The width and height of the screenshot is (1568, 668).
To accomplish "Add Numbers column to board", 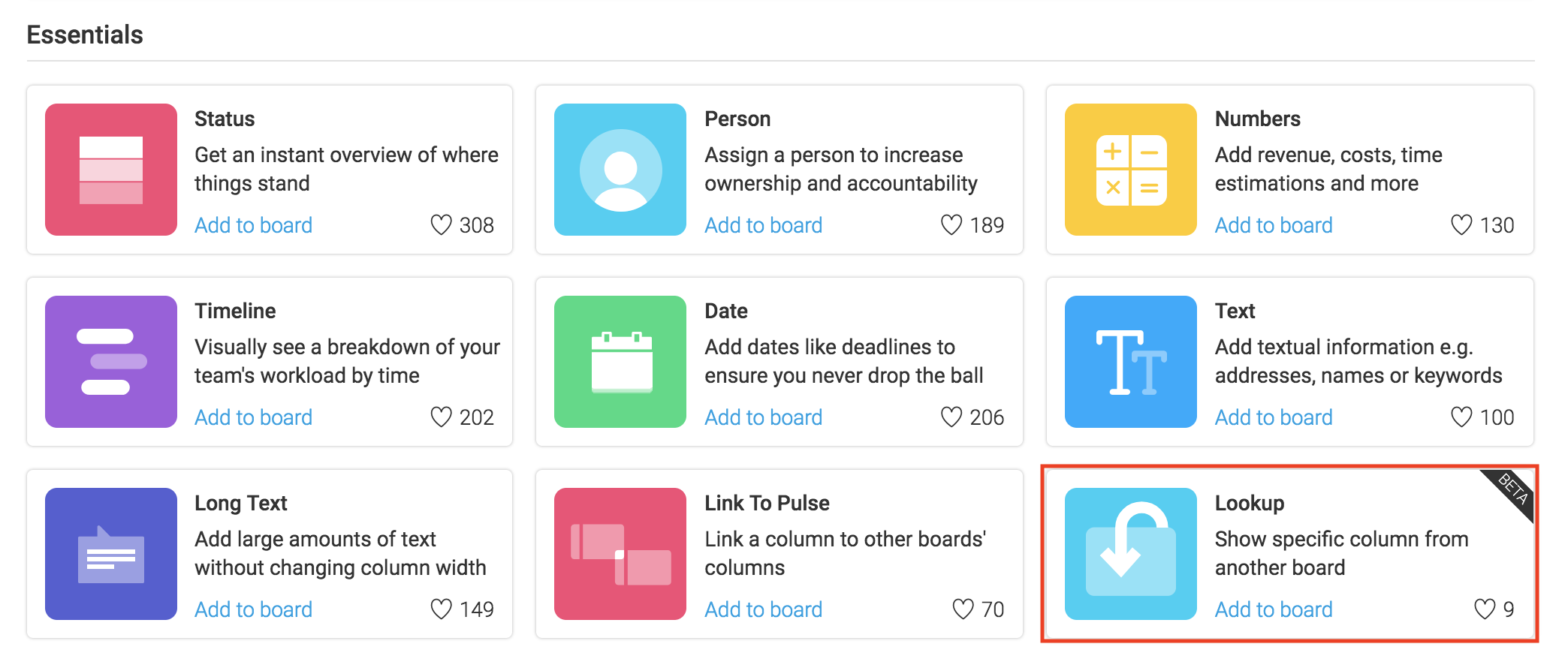I will click(x=1274, y=225).
